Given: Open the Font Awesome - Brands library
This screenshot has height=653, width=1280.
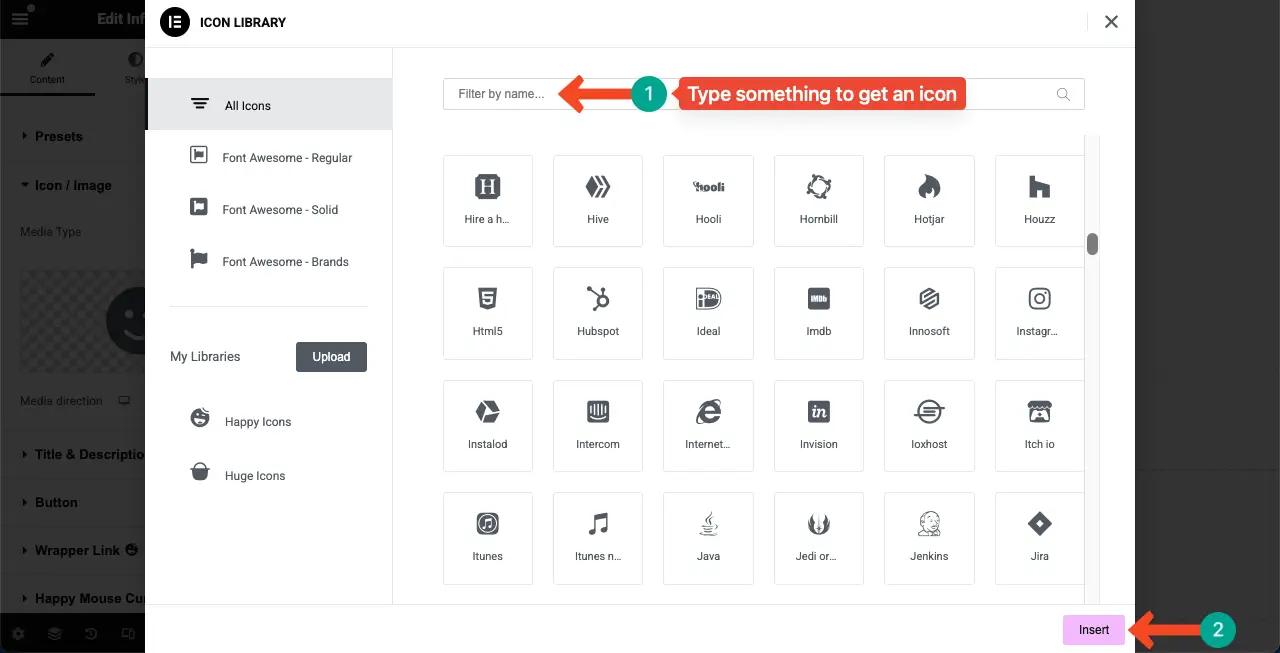Looking at the screenshot, I should point(285,262).
